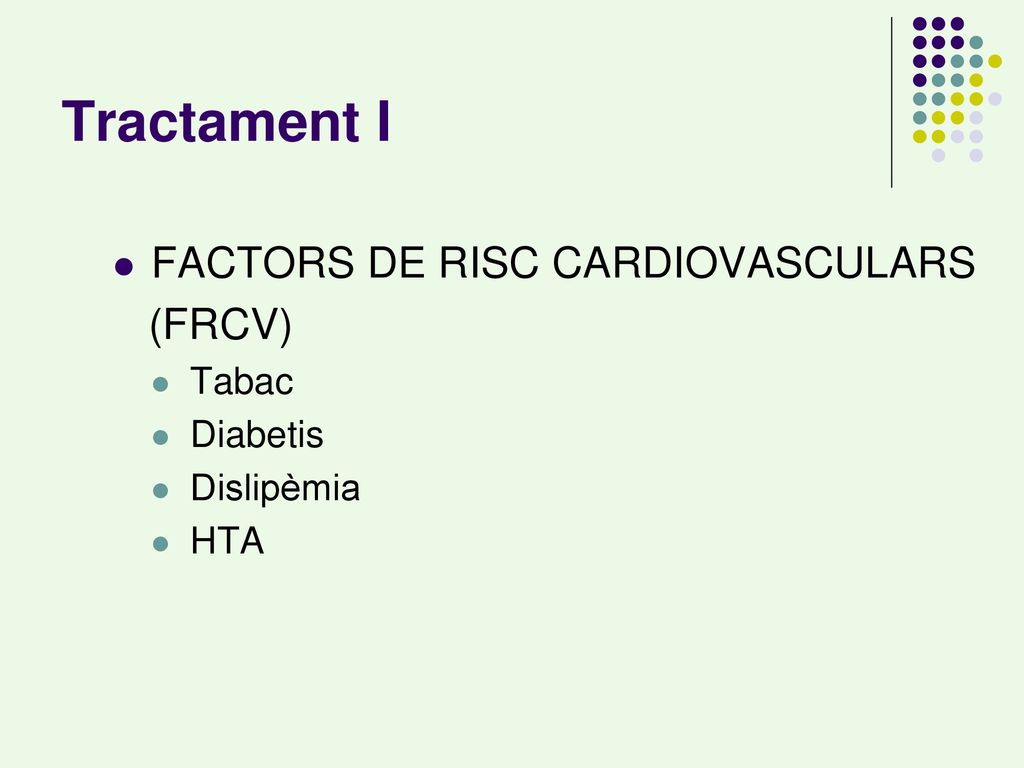The image size is (1024, 768).
Task: Click the rightmost yellow dot in dot pattern
Action: coord(995,61)
